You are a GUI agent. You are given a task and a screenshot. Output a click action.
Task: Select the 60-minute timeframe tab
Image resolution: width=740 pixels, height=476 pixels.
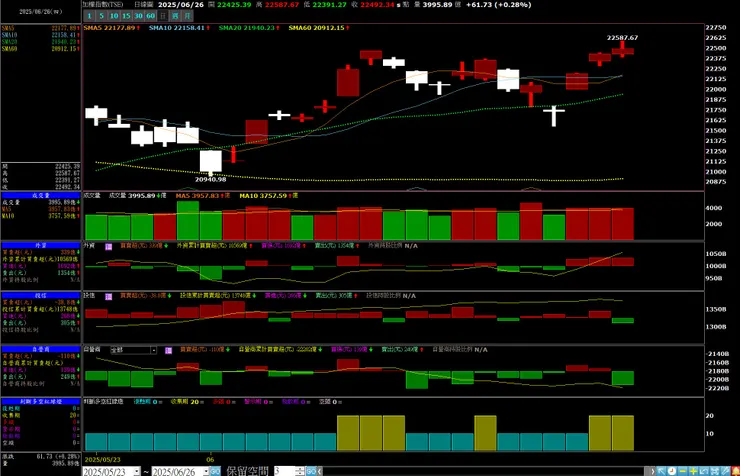(x=151, y=16)
